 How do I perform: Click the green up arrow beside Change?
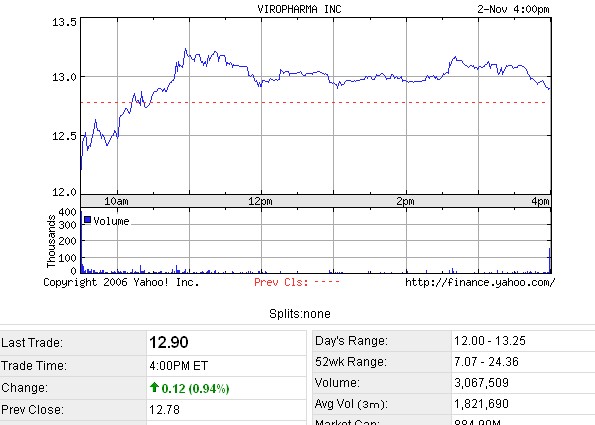click(x=154, y=387)
